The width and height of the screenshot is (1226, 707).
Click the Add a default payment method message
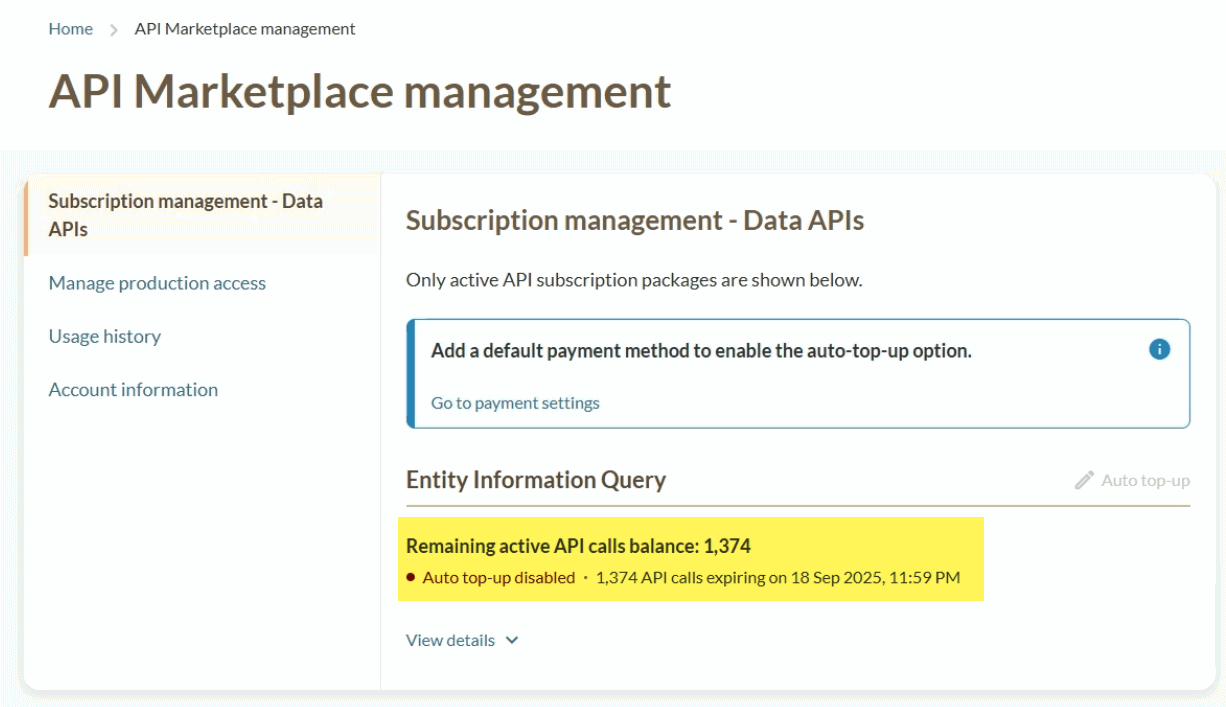[x=701, y=351]
